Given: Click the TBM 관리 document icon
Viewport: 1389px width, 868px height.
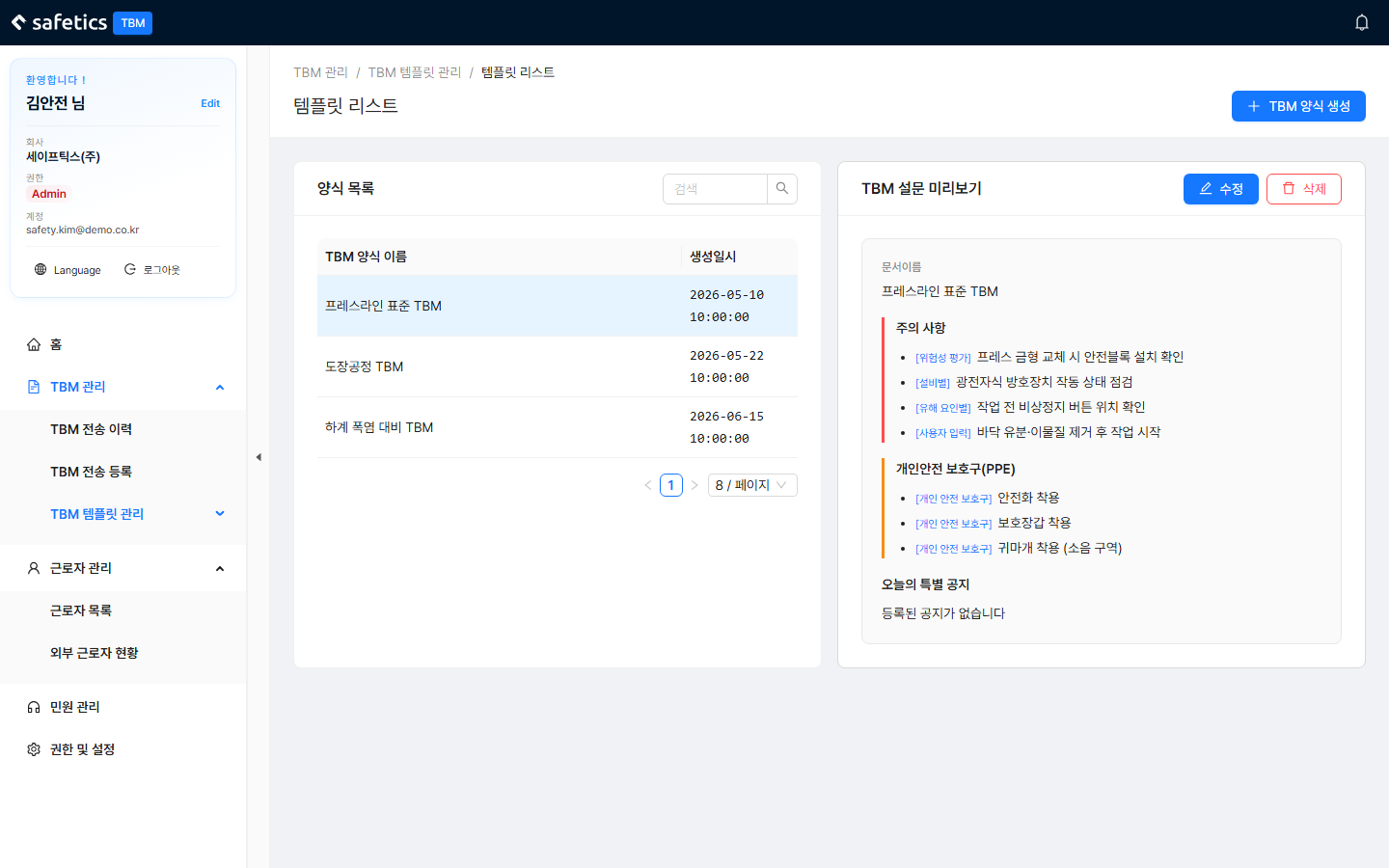Looking at the screenshot, I should pos(34,387).
